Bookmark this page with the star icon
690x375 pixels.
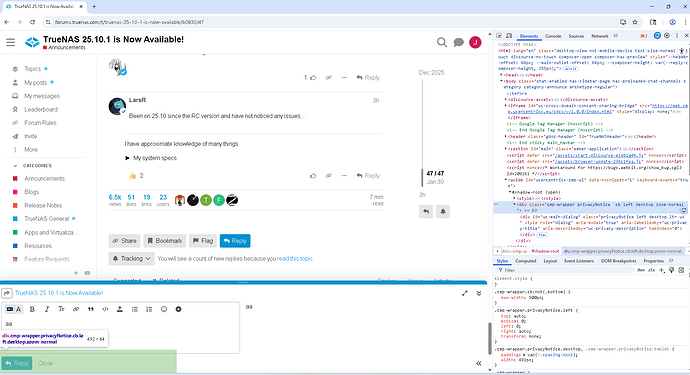635,22
